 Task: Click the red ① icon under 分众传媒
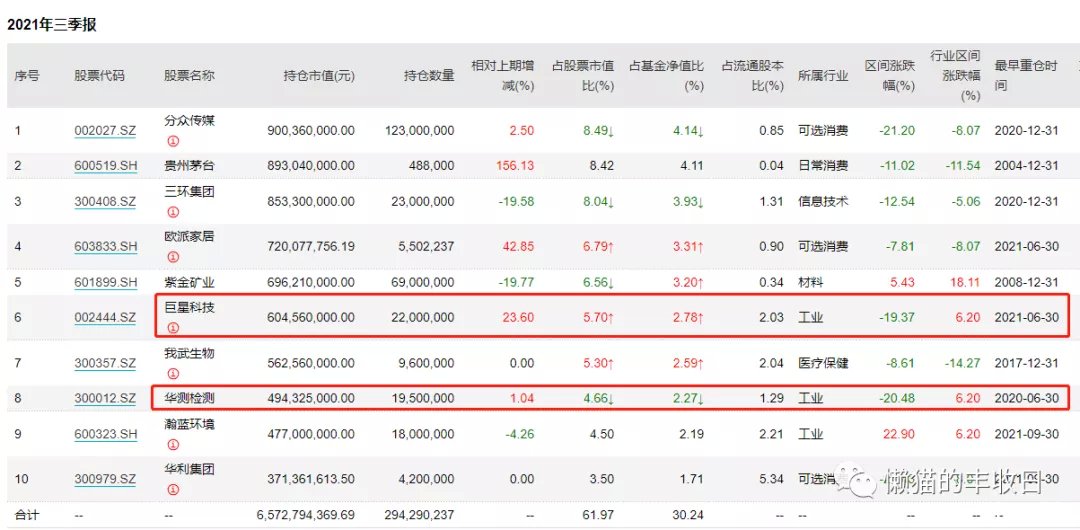coord(173,141)
